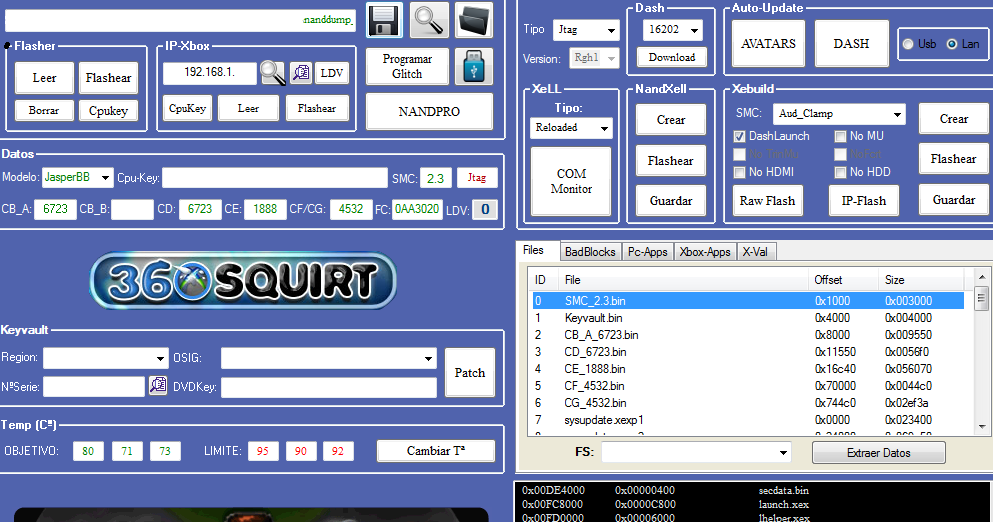Click the AVATARS button
Viewport: 993px width, 522px height.
pyautogui.click(x=768, y=44)
